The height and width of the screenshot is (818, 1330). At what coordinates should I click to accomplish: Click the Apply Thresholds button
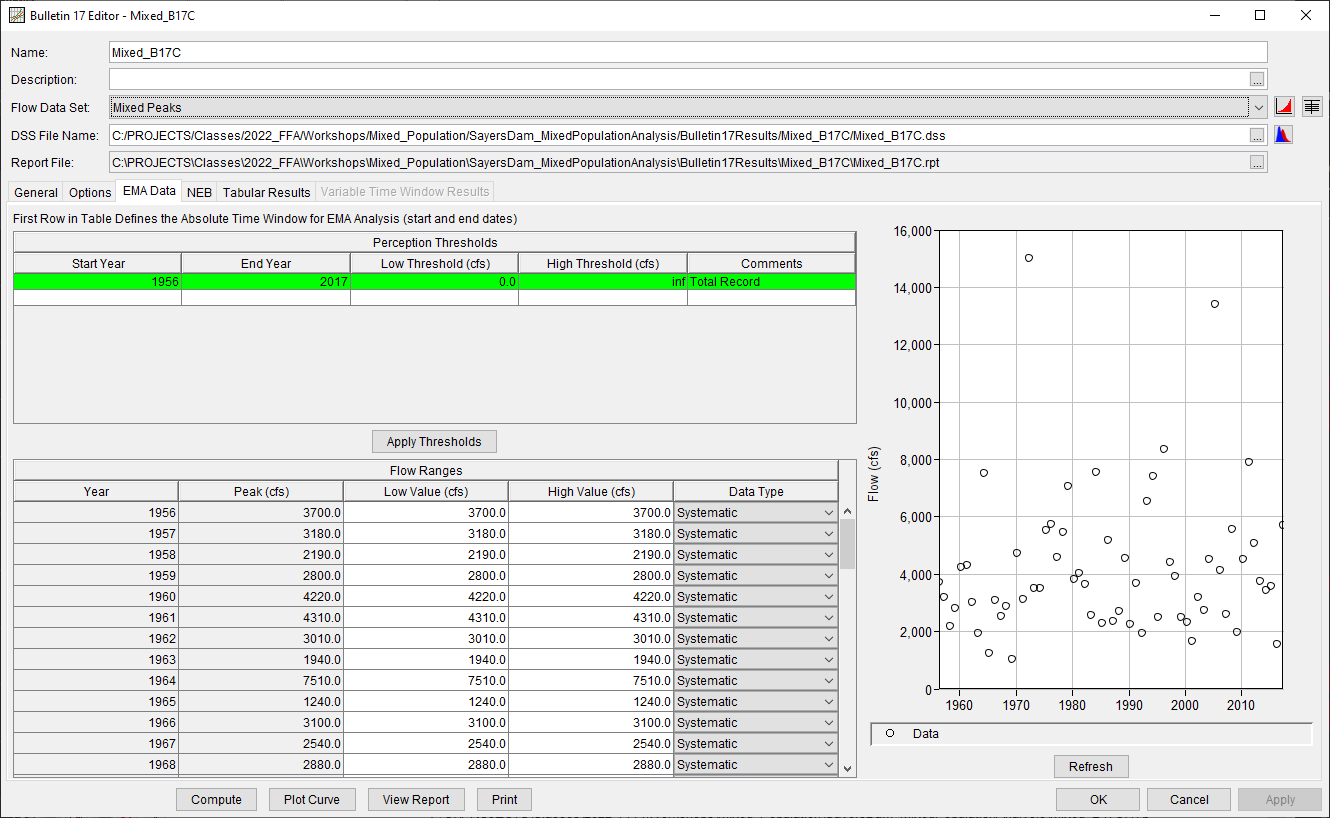(433, 441)
